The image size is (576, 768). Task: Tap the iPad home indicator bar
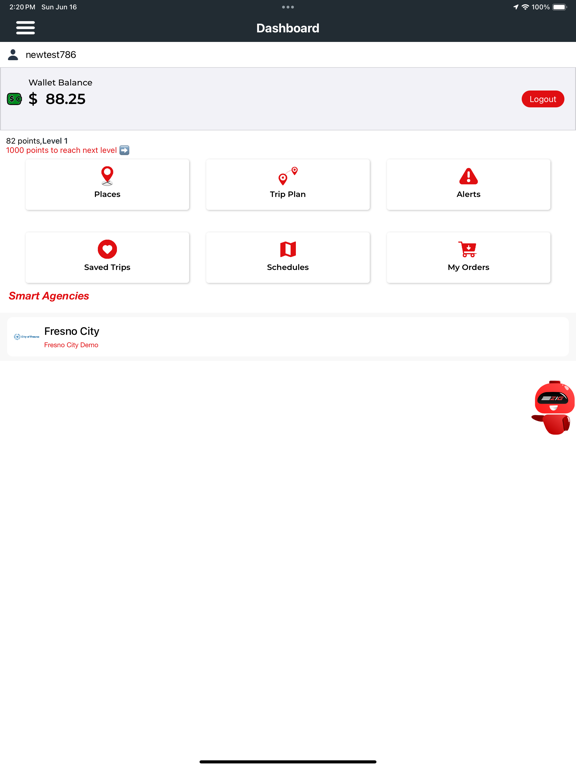click(288, 762)
